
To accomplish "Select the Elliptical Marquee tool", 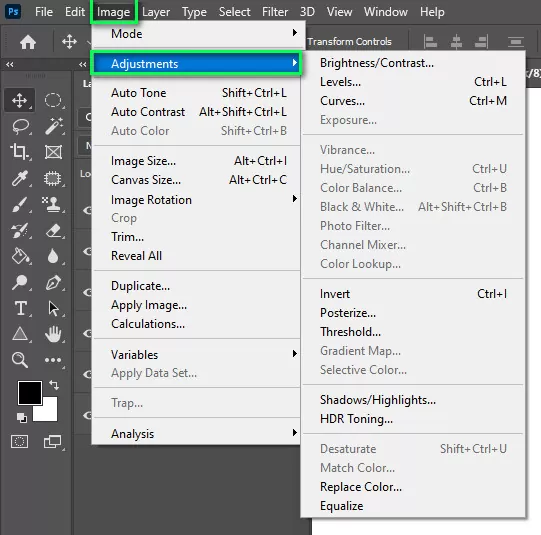I will (x=53, y=100).
